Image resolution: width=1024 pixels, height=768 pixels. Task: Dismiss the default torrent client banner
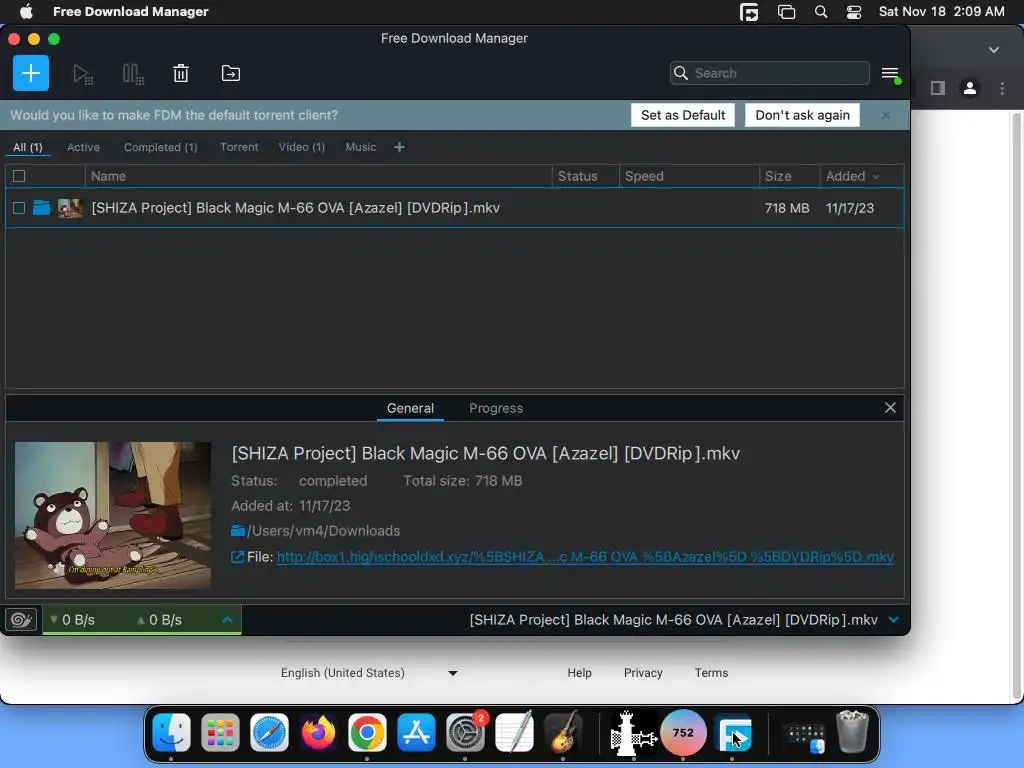(886, 115)
